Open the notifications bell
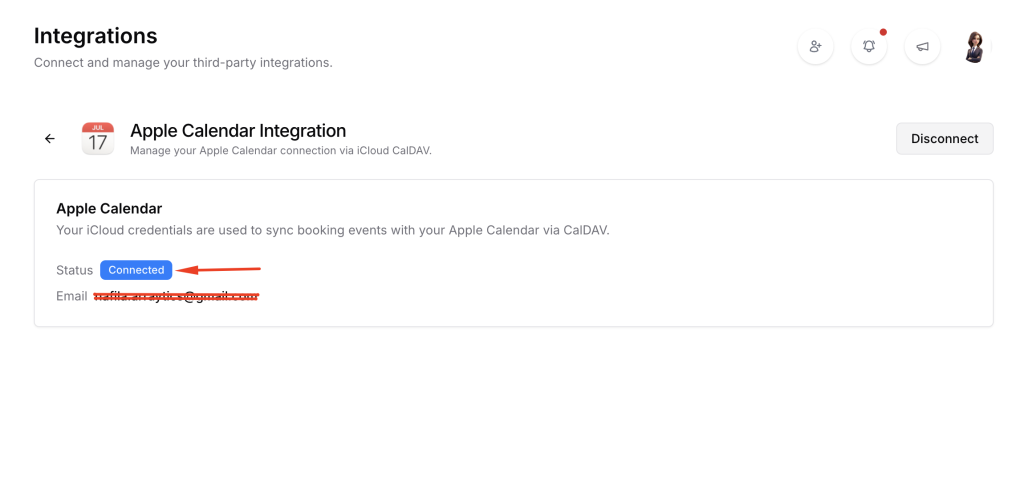 coord(869,47)
